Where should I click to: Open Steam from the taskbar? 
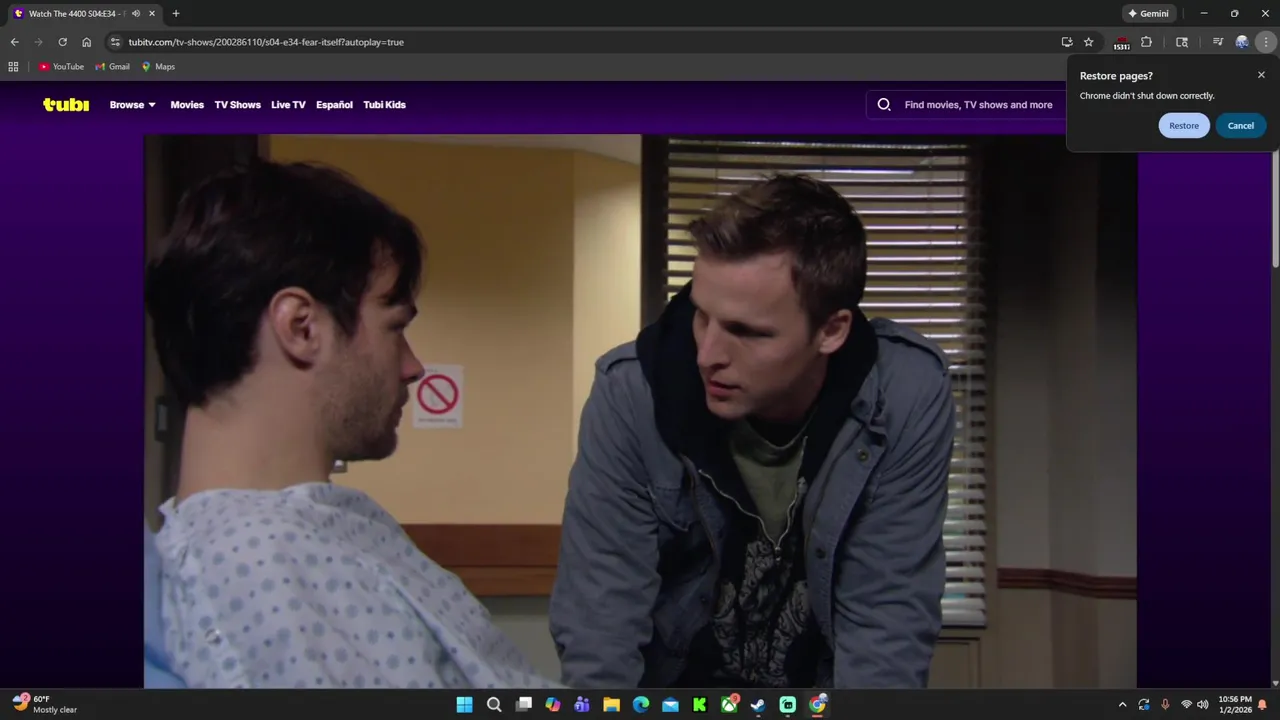click(758, 705)
